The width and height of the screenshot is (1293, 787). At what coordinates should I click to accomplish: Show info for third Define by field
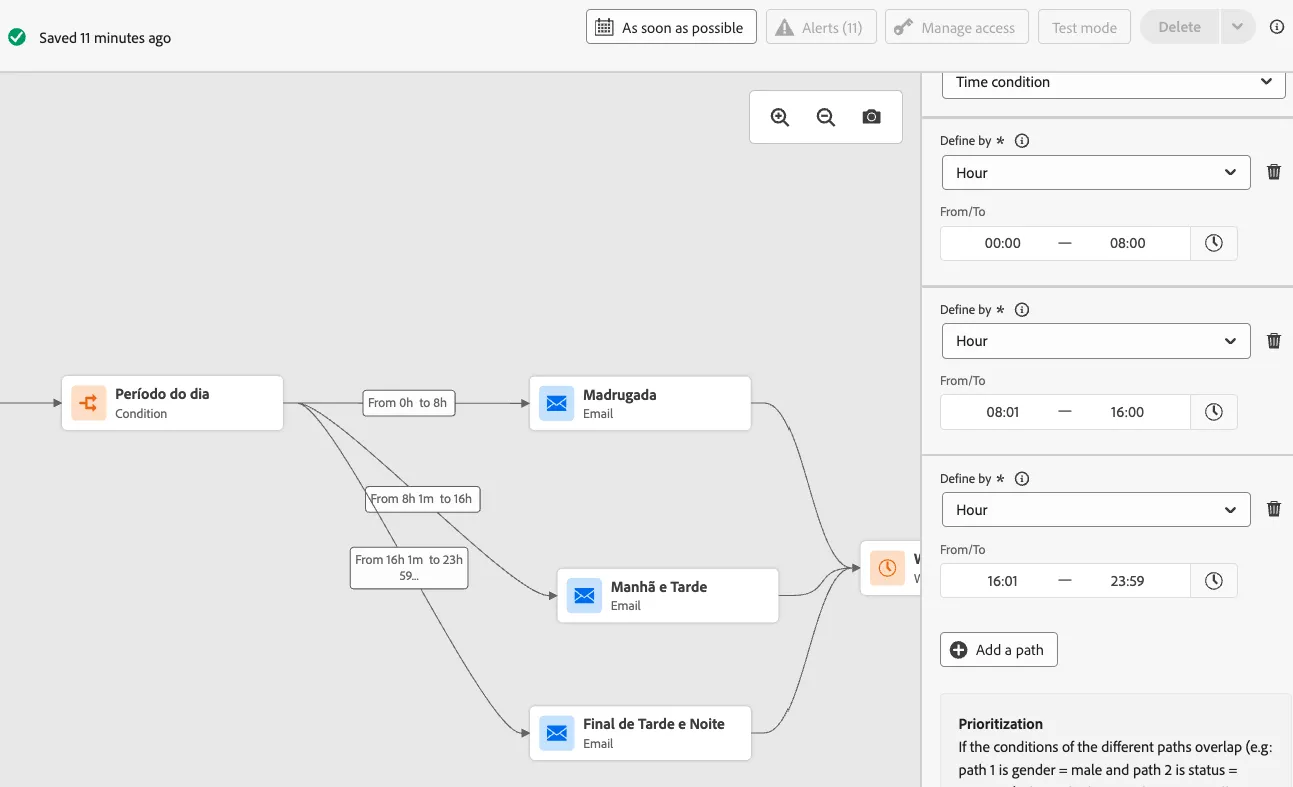coord(1022,479)
